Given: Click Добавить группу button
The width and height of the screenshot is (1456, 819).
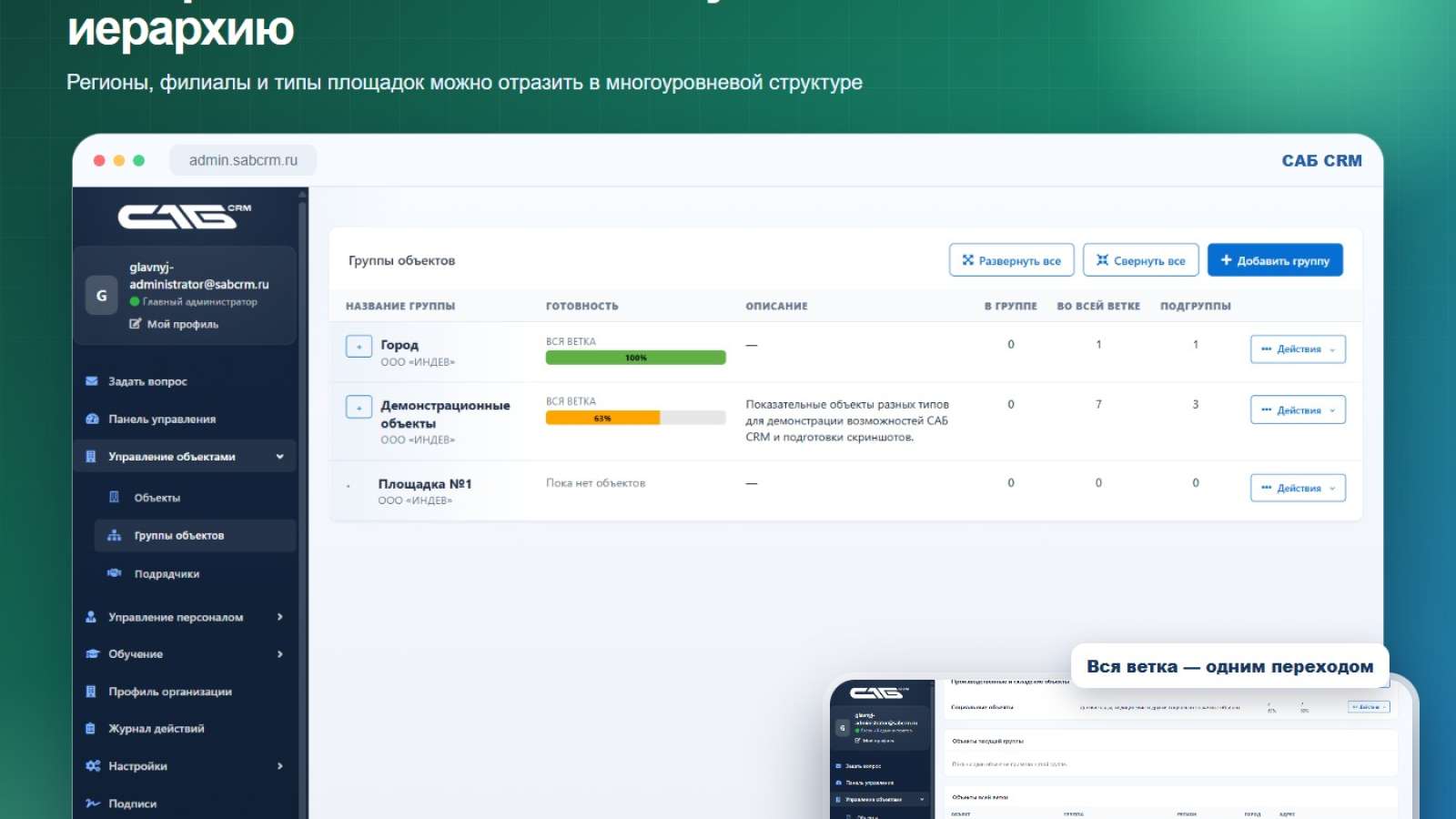Looking at the screenshot, I should tap(1275, 260).
